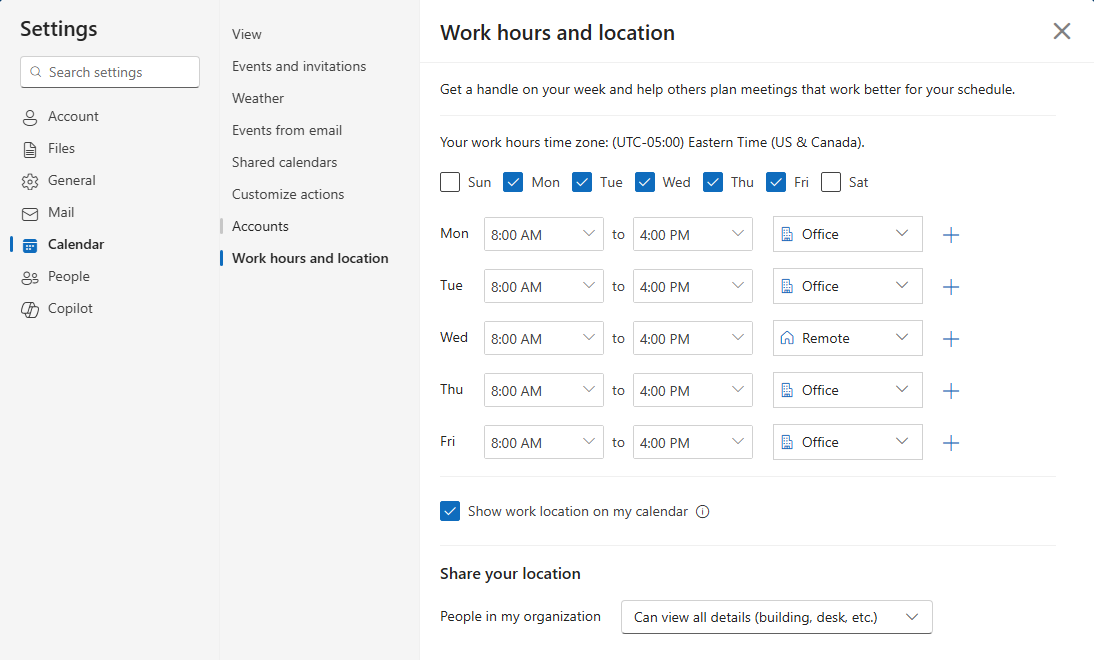Close the Settings dialog
This screenshot has width=1094, height=660.
1062,31
